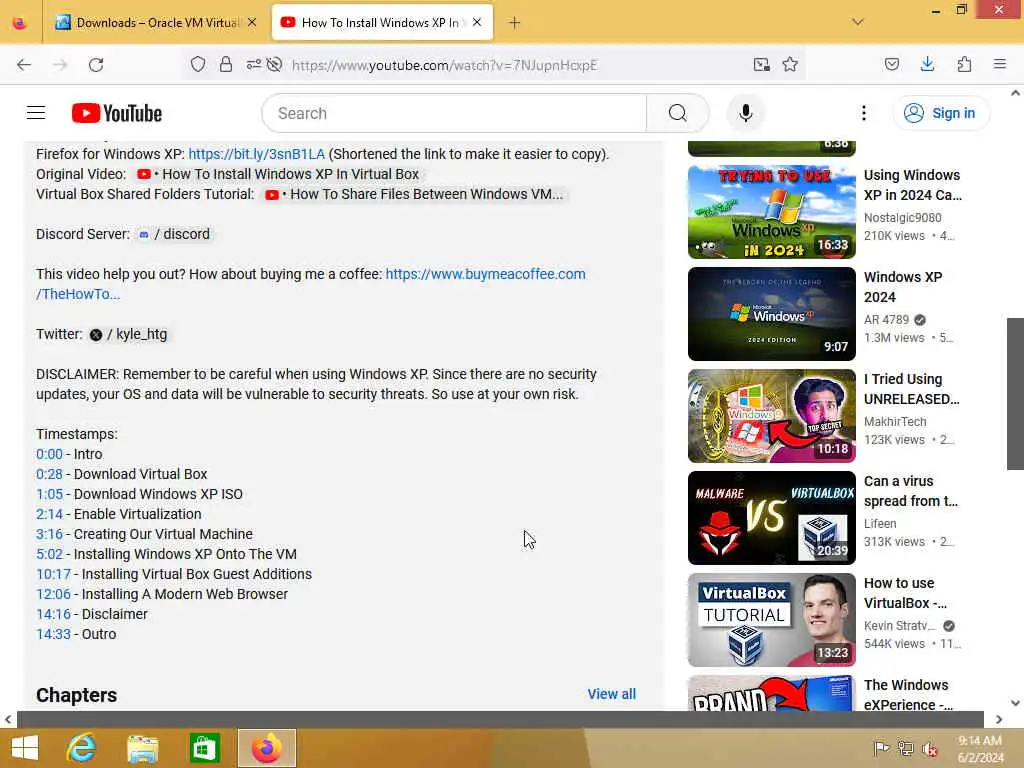Jump to 0:00 Intro timestamp
Screen dimensions: 1024x768
click(50, 454)
